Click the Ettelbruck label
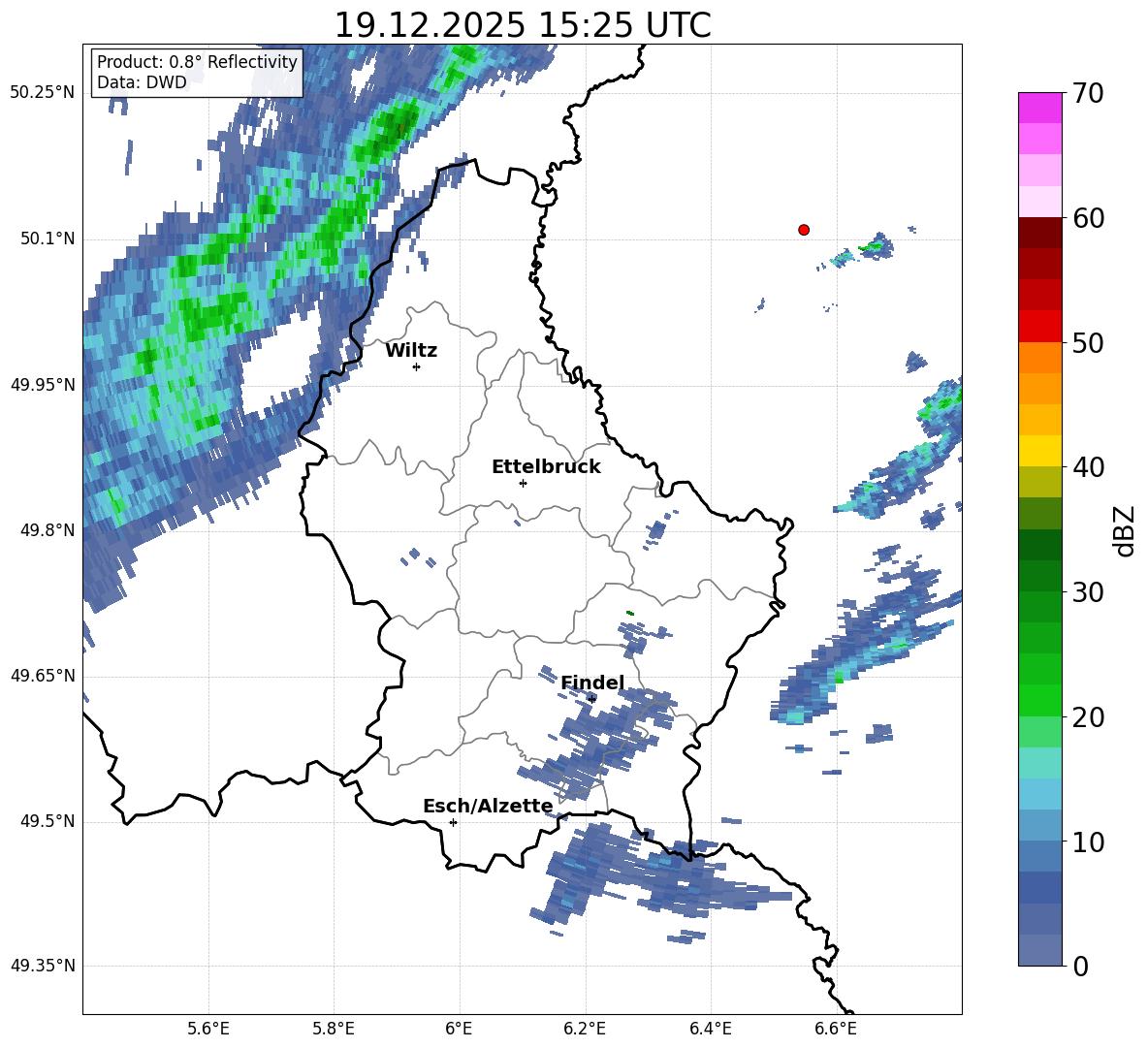The width and height of the screenshot is (1148, 1048). [546, 467]
